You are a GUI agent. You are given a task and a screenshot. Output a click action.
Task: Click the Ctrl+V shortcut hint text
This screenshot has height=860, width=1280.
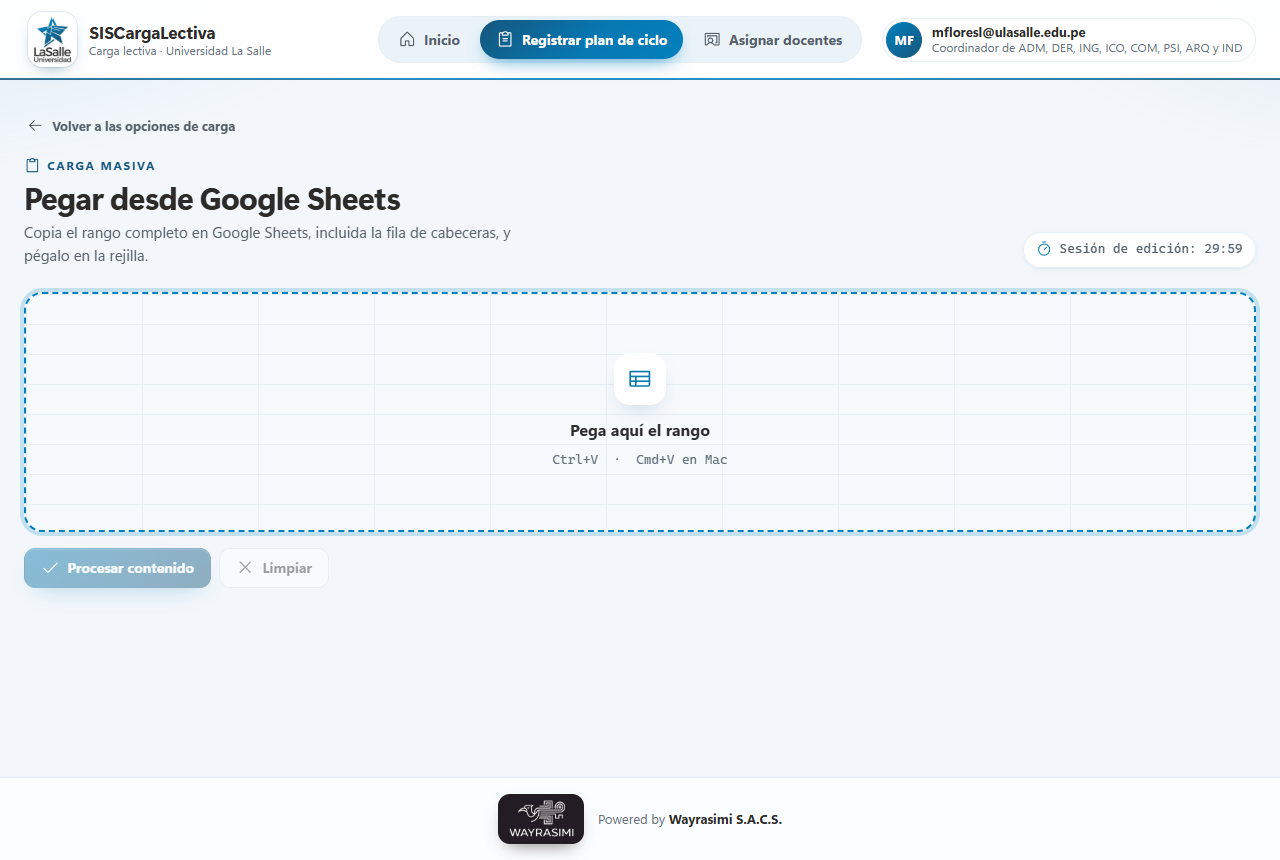coord(575,460)
